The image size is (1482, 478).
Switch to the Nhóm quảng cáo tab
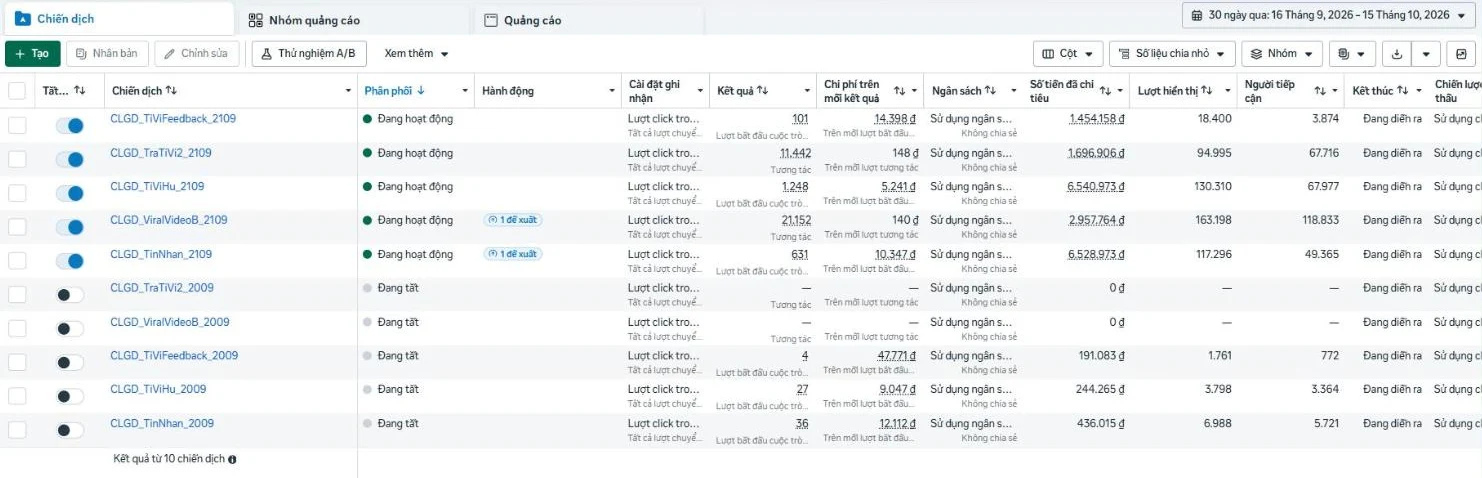352,20
